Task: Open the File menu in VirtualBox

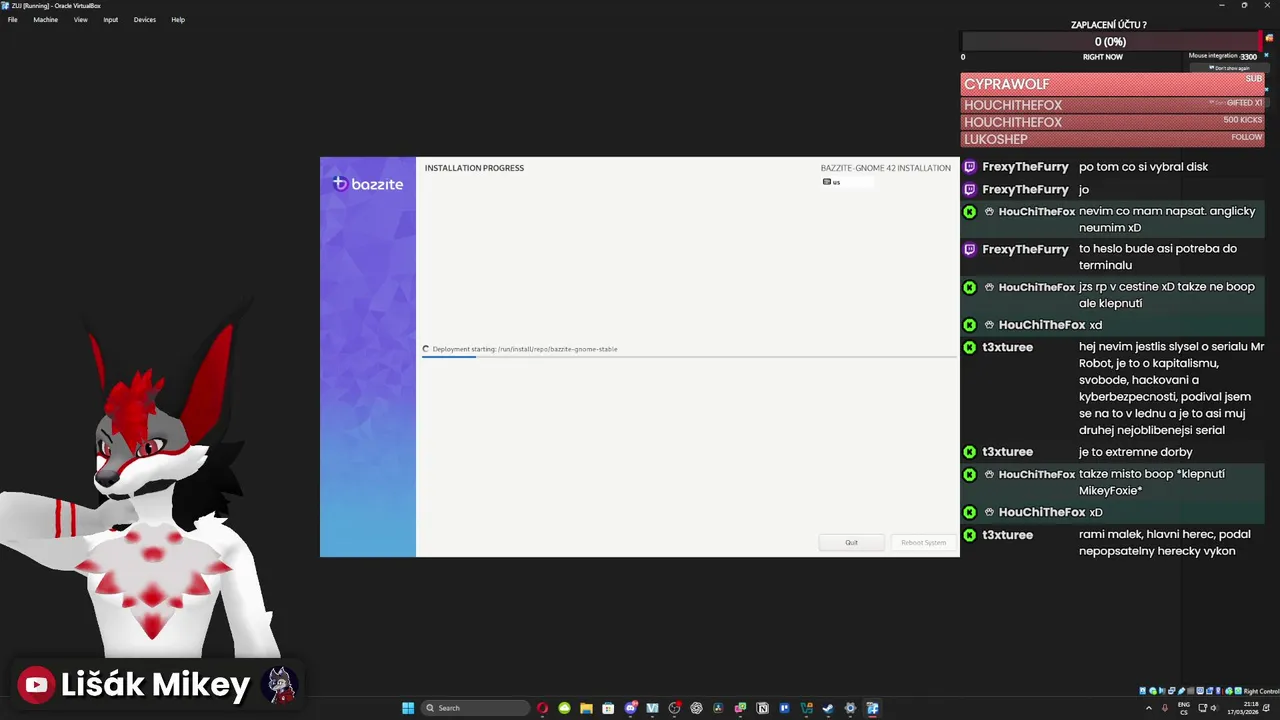Action: coord(12,19)
